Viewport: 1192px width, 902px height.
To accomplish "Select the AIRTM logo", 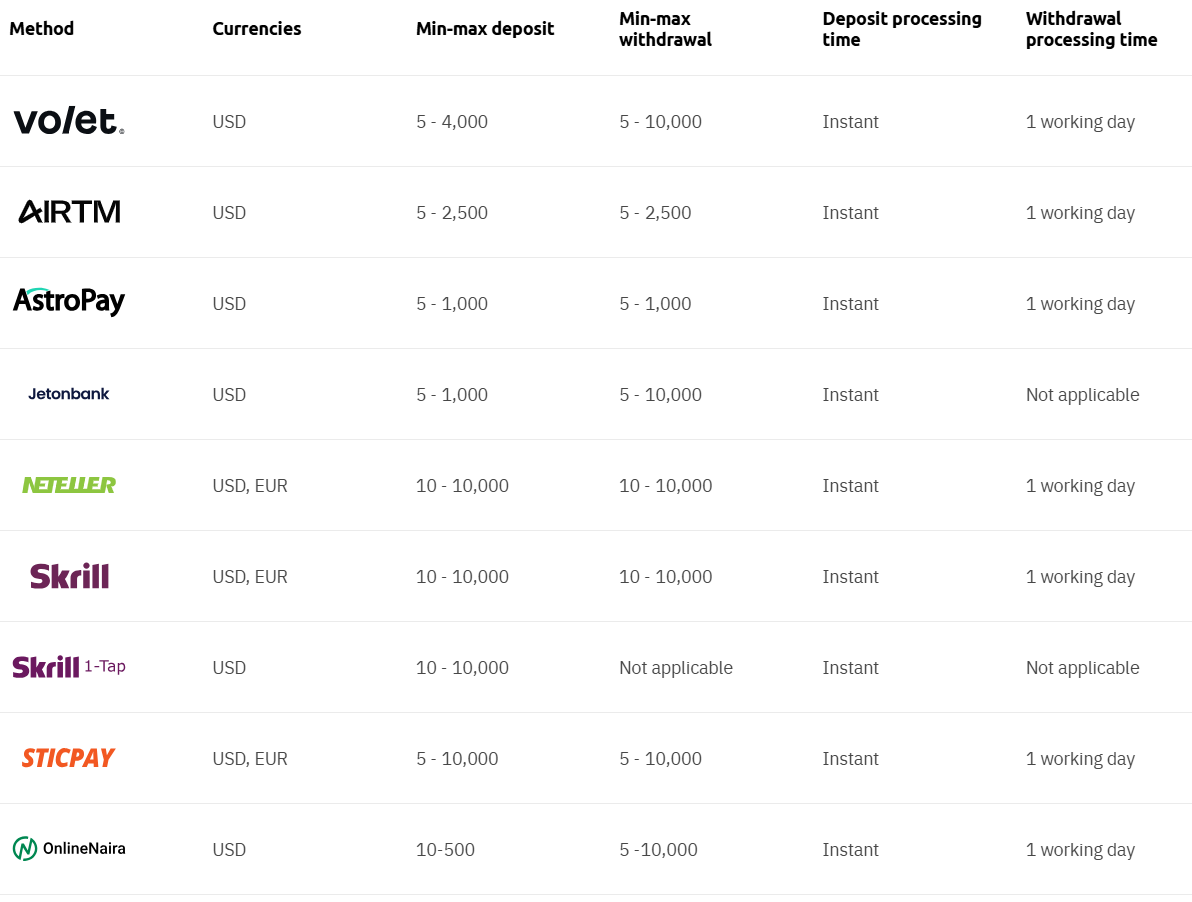I will click(69, 212).
